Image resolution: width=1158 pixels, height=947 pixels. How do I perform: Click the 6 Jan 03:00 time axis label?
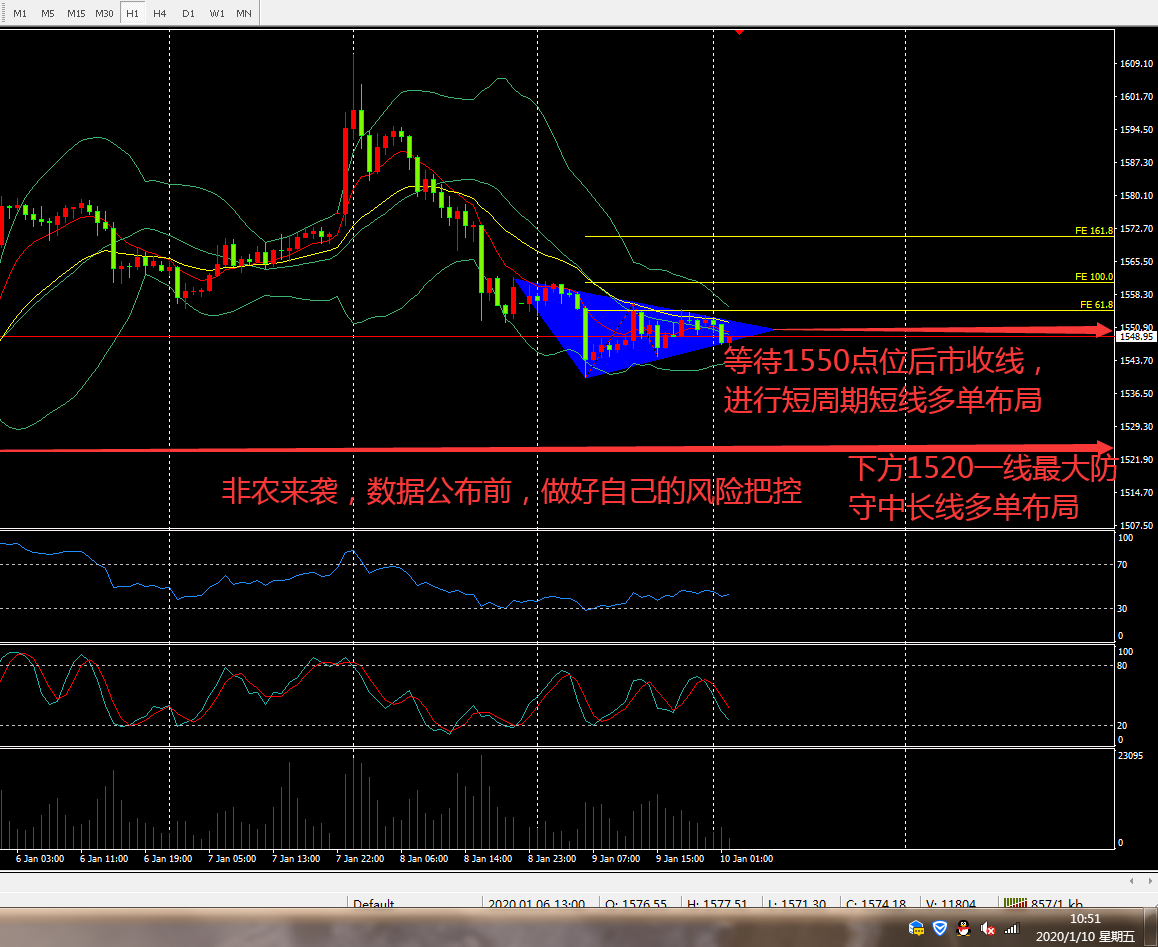(x=40, y=858)
